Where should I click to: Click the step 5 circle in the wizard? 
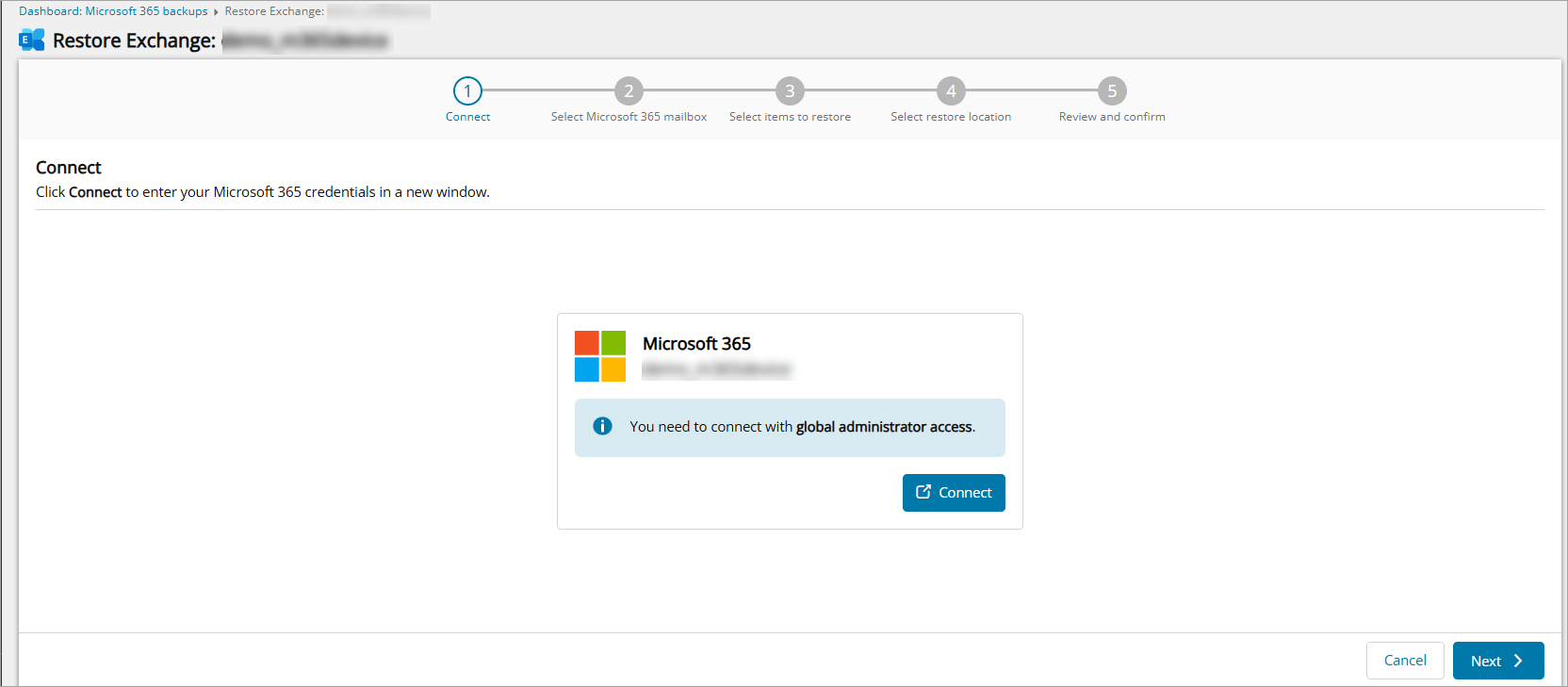[x=1112, y=91]
